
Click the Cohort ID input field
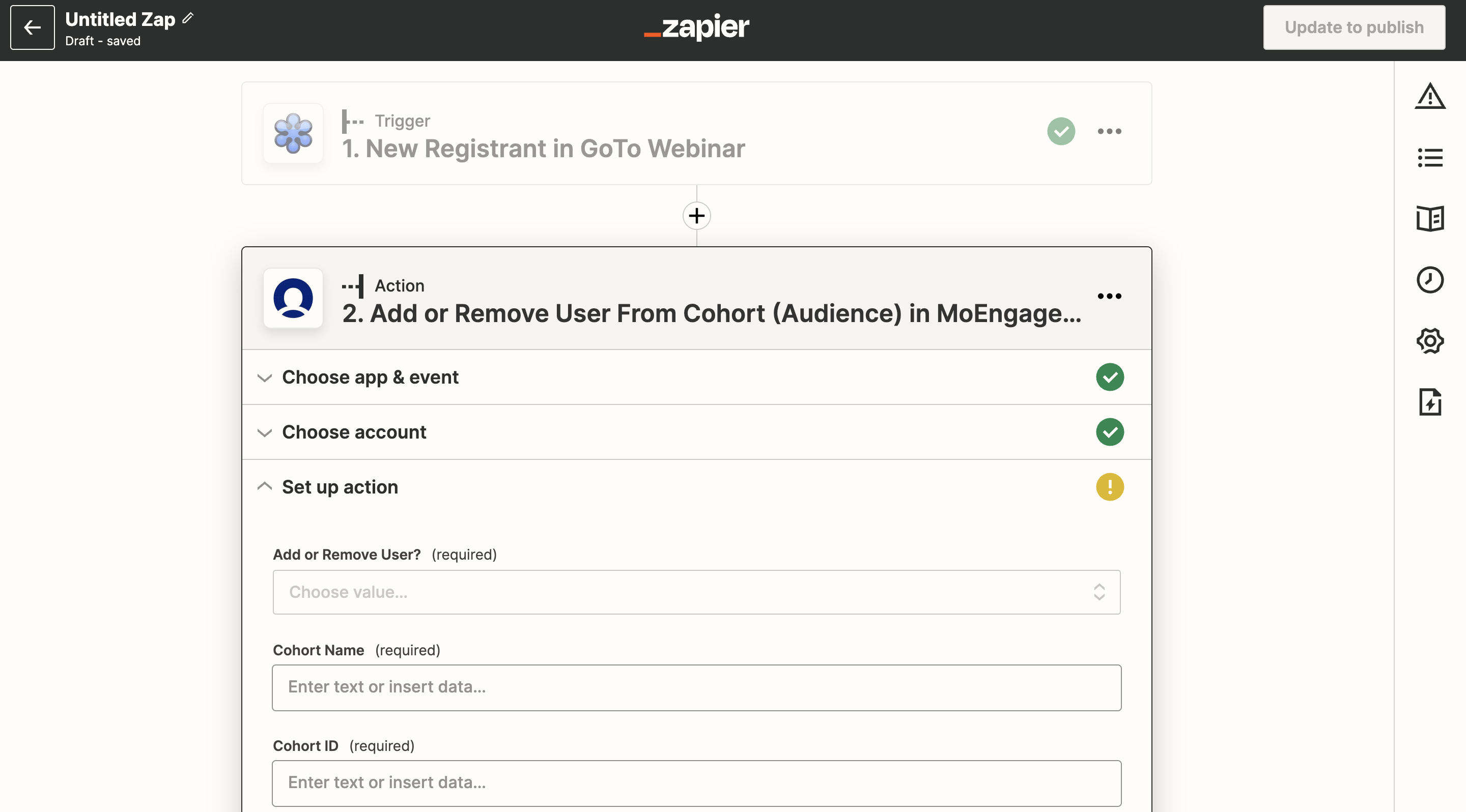pyautogui.click(x=696, y=783)
